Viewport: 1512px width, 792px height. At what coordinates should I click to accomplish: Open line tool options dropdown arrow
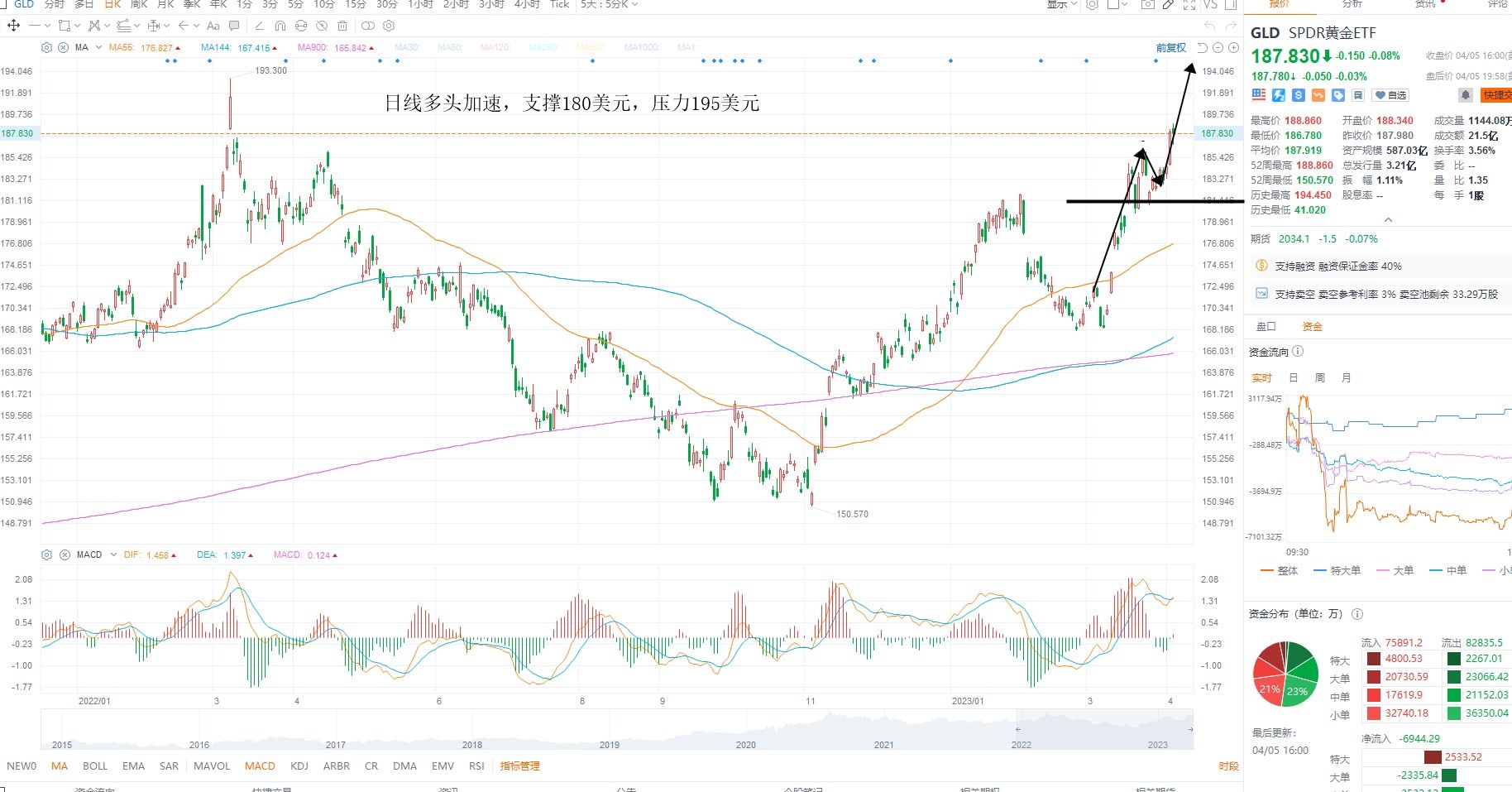[x=47, y=26]
